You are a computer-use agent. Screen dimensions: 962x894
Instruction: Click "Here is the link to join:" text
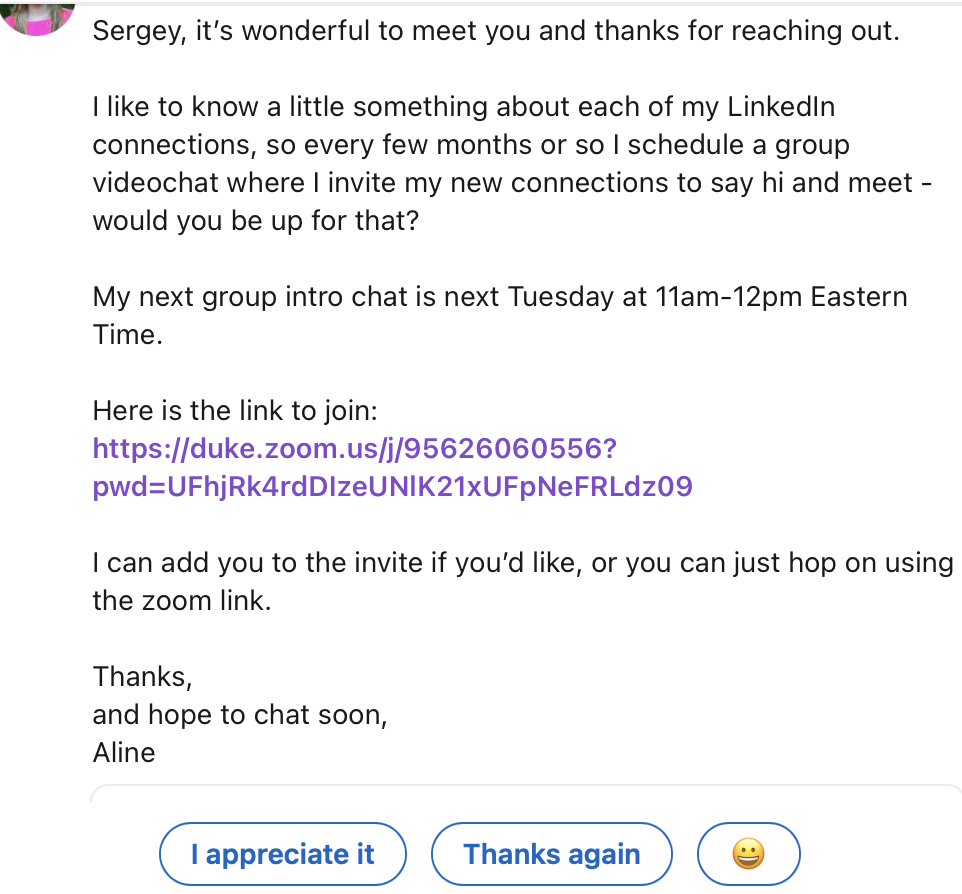pyautogui.click(x=235, y=410)
